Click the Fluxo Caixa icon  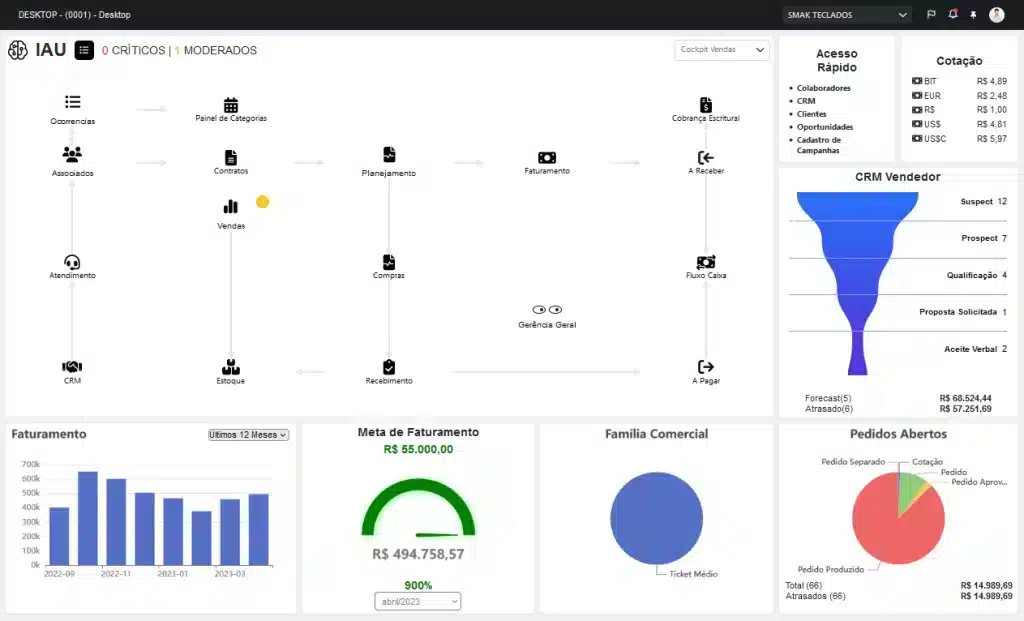(706, 262)
